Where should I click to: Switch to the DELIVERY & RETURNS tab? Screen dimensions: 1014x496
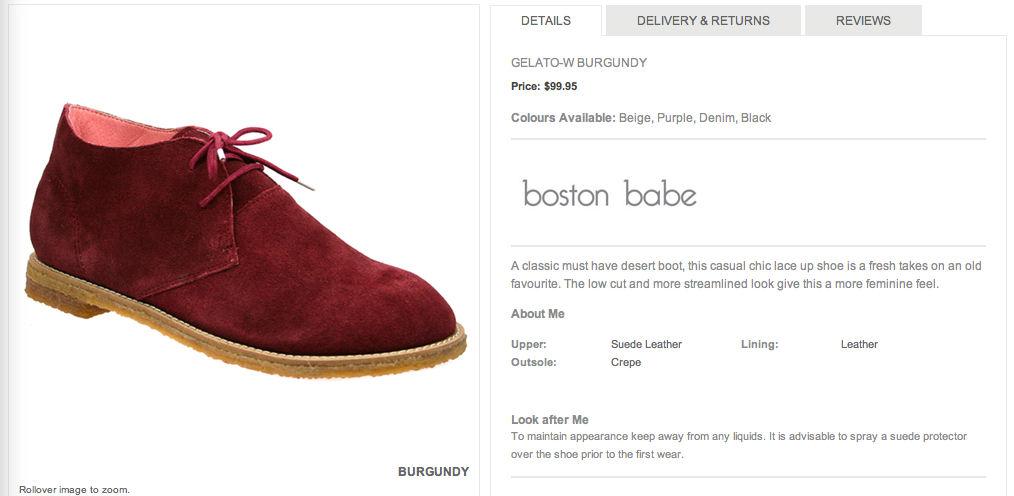[x=703, y=20]
